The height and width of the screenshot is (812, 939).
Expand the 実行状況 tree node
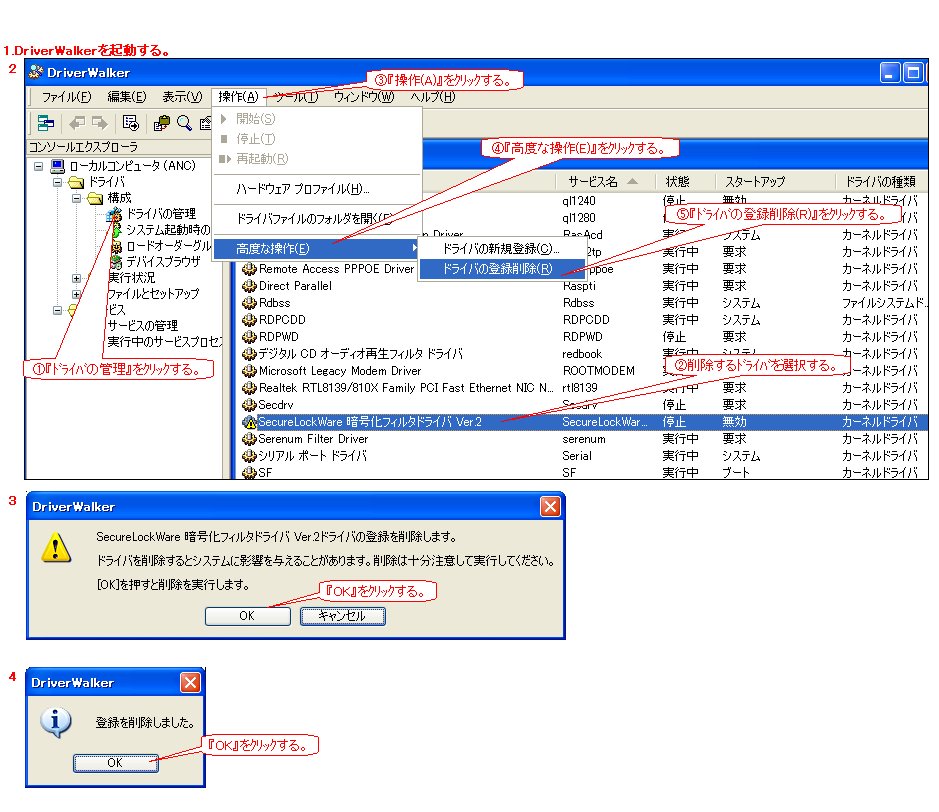[76, 278]
